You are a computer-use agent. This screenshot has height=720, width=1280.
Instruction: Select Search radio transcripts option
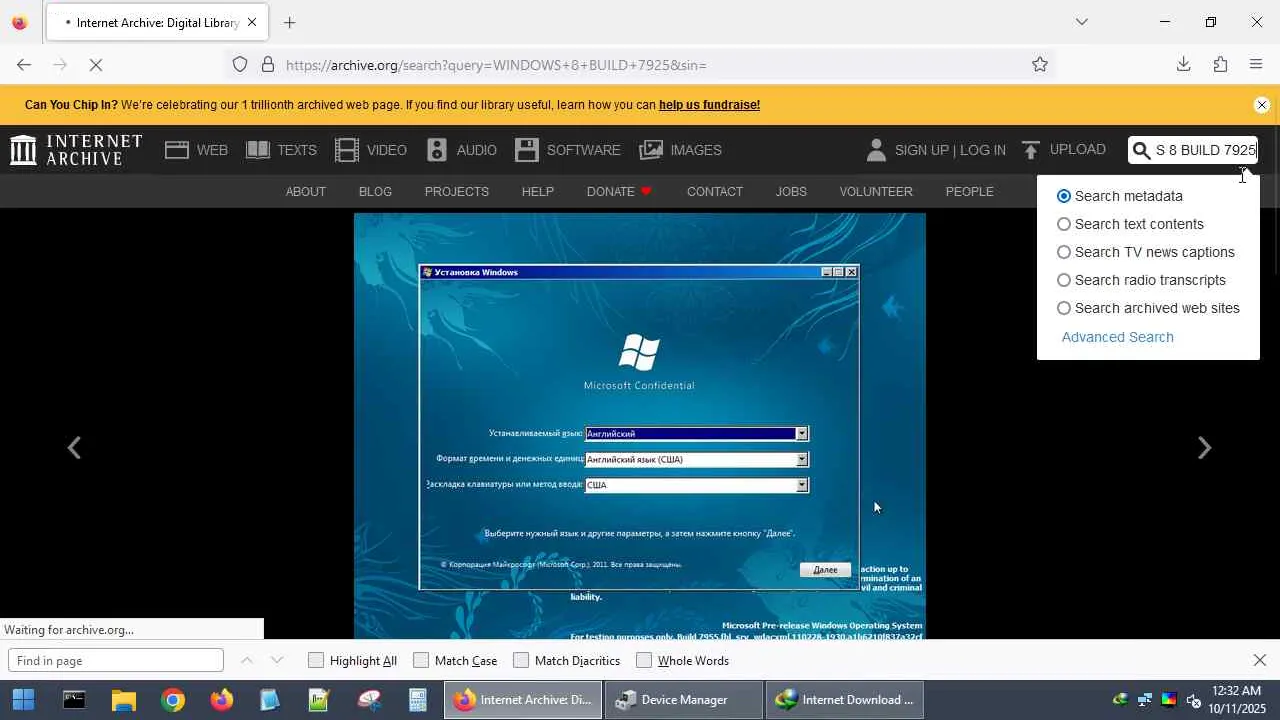pos(1064,280)
